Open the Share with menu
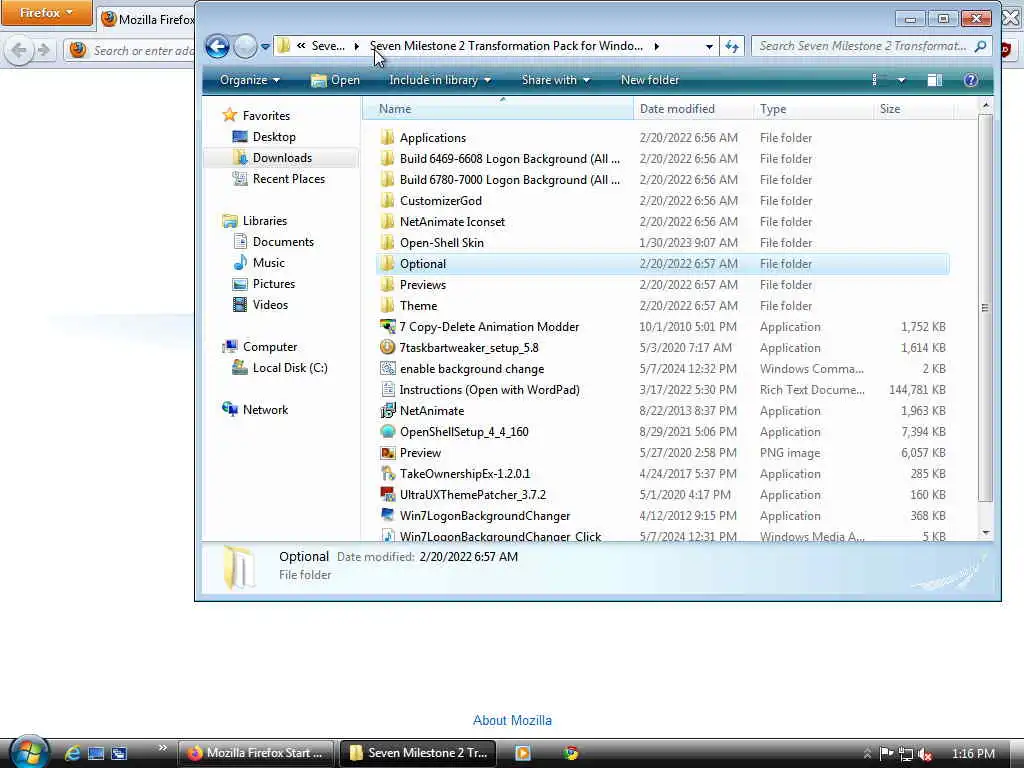The width and height of the screenshot is (1024, 768). pos(556,80)
